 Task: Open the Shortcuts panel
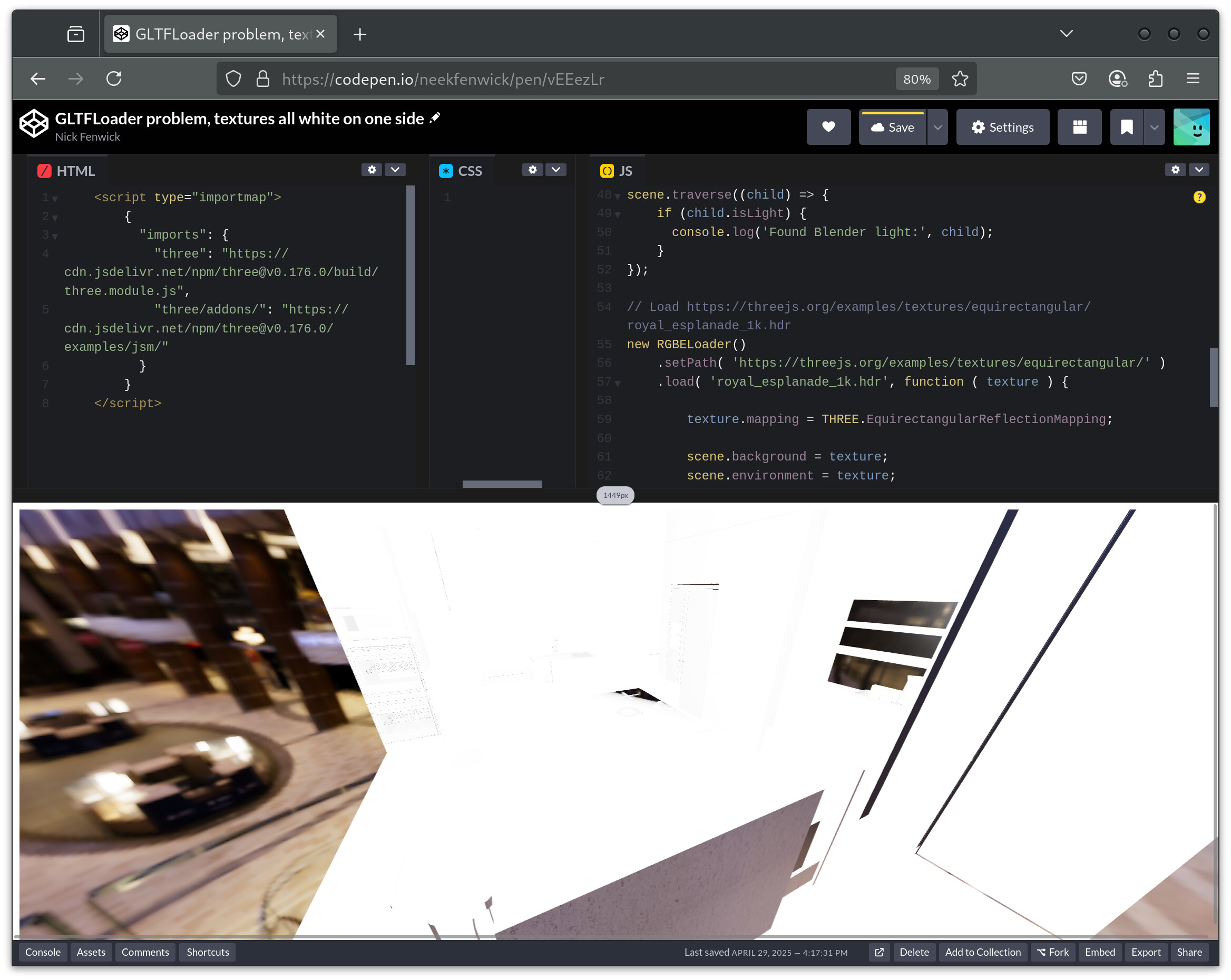[208, 952]
